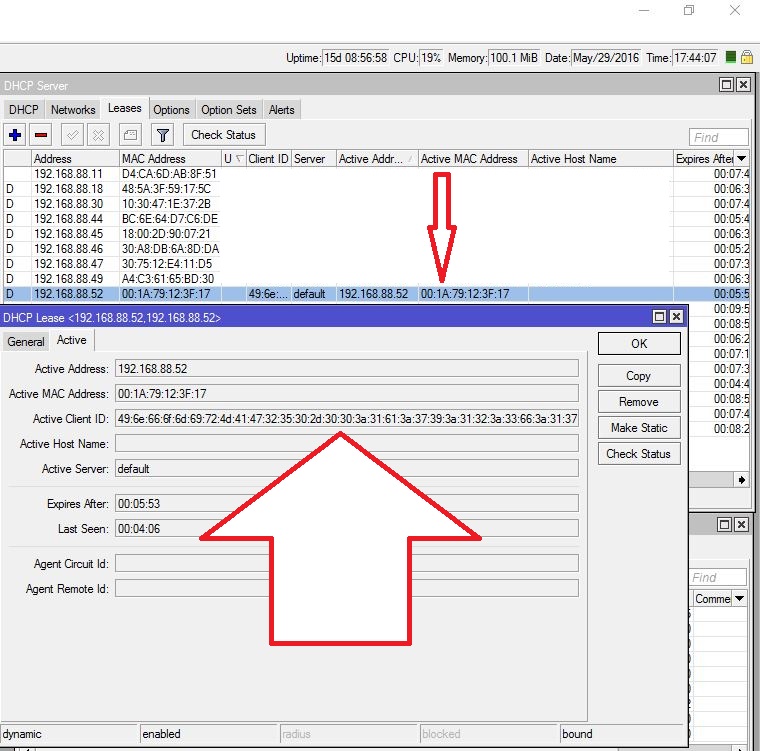Image resolution: width=760 pixels, height=751 pixels.
Task: Select lease row 192.168.88.18
Action: pos(376,189)
